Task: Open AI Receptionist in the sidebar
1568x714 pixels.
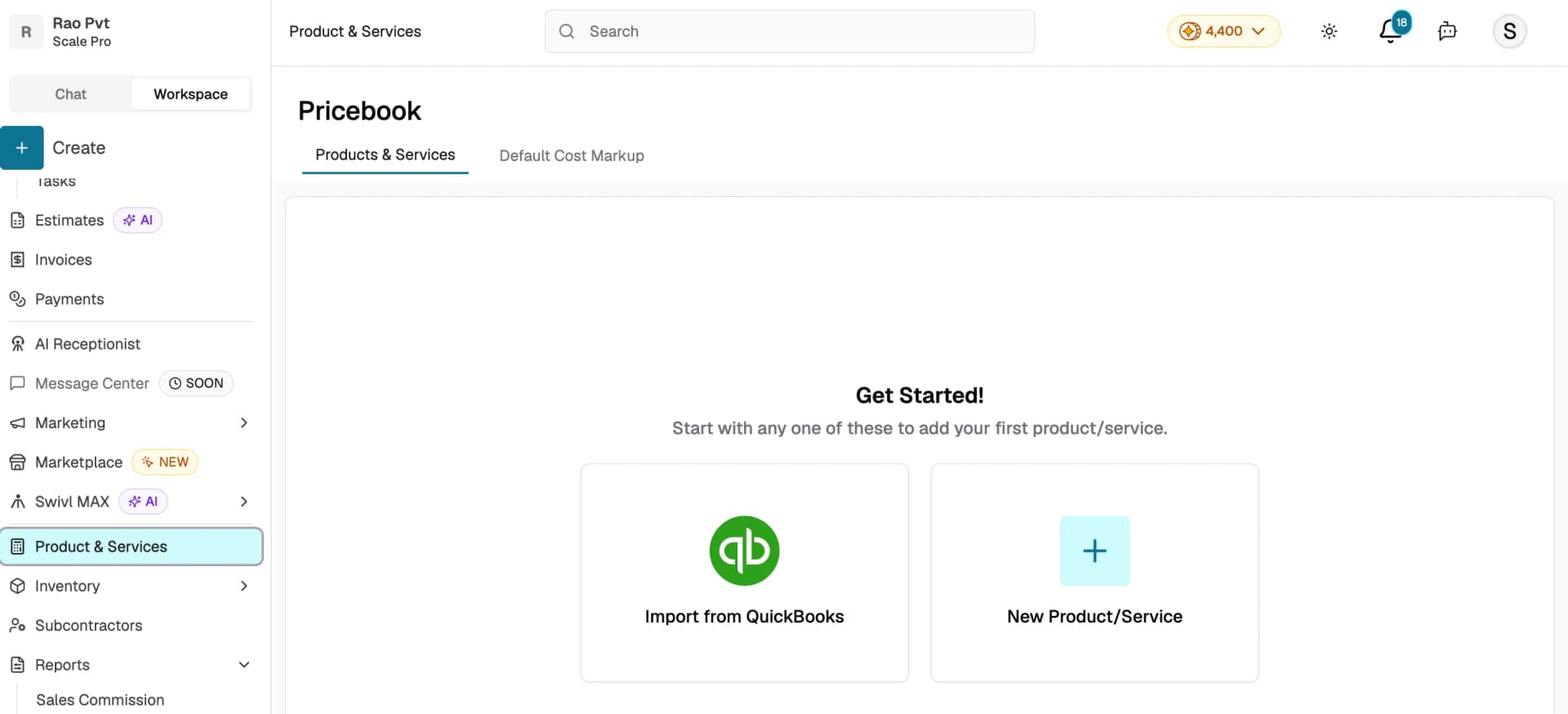Action: pos(87,344)
